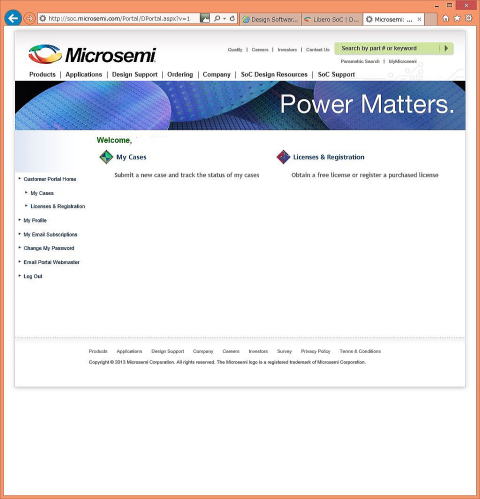Viewport: 480px width, 499px height.
Task: Select My Email Subscriptions in sidebar
Action: click(x=50, y=234)
